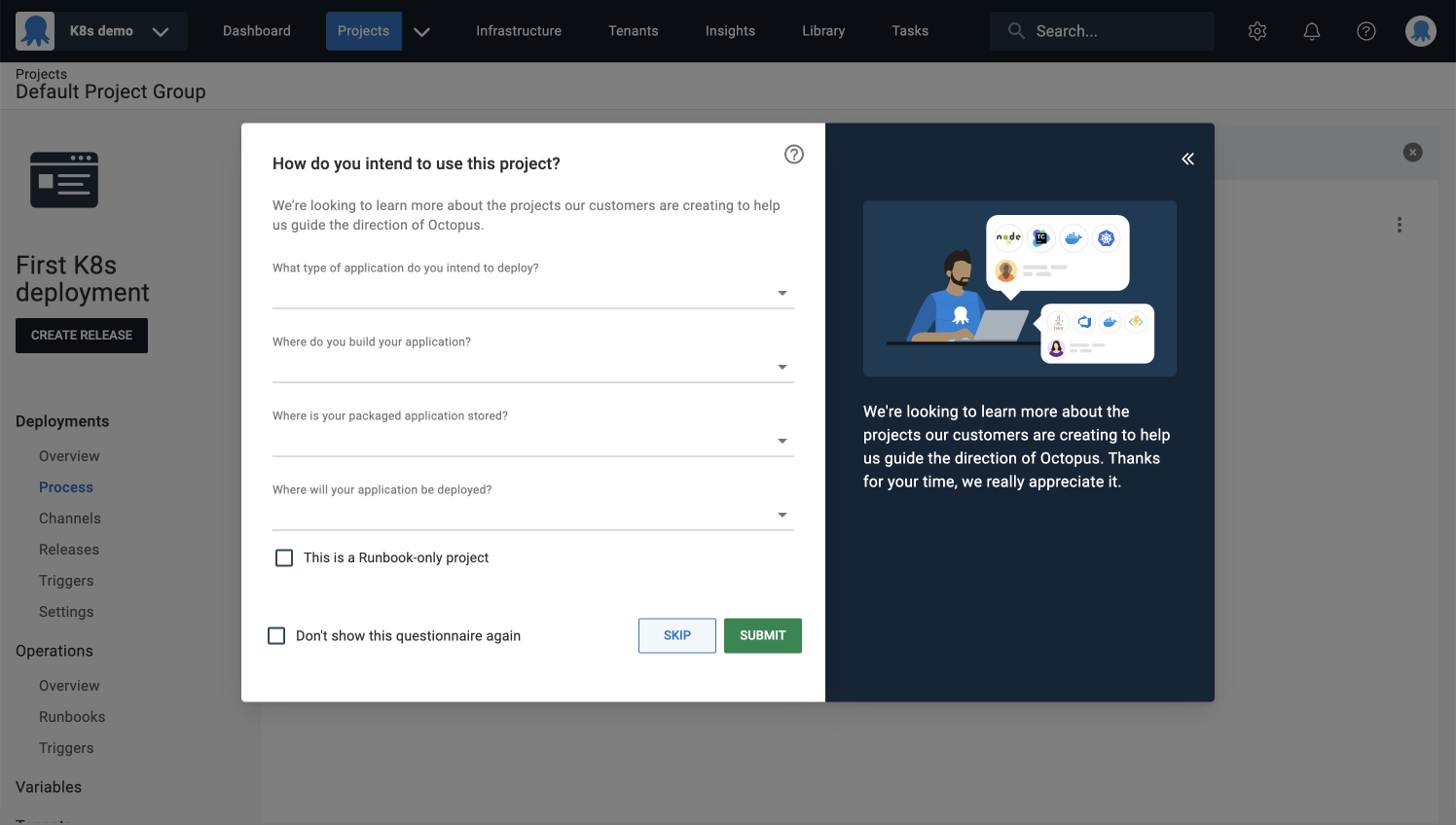Open the Tasks menu item
1456x825 pixels.
coord(909,30)
